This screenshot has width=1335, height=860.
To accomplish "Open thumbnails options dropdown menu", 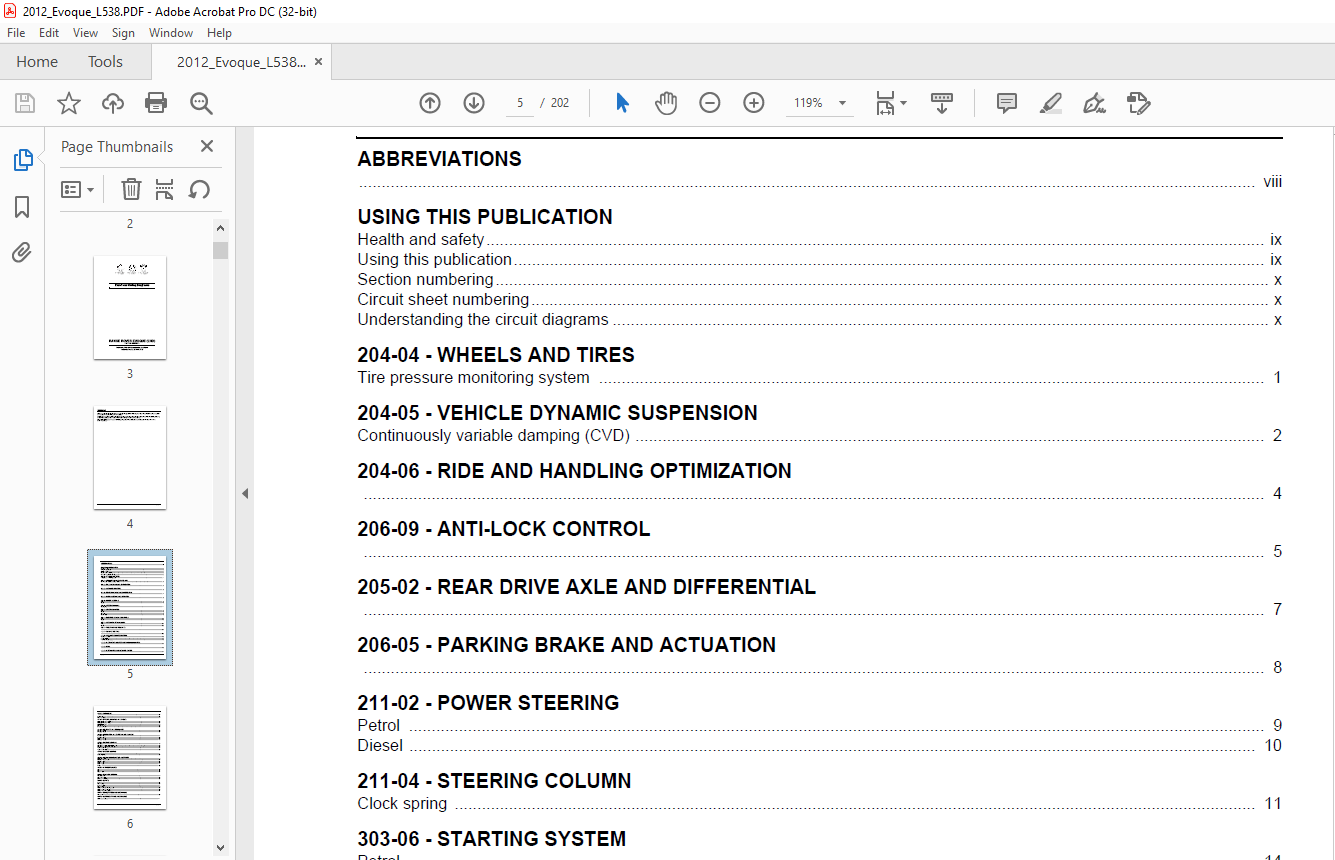I will [x=78, y=189].
